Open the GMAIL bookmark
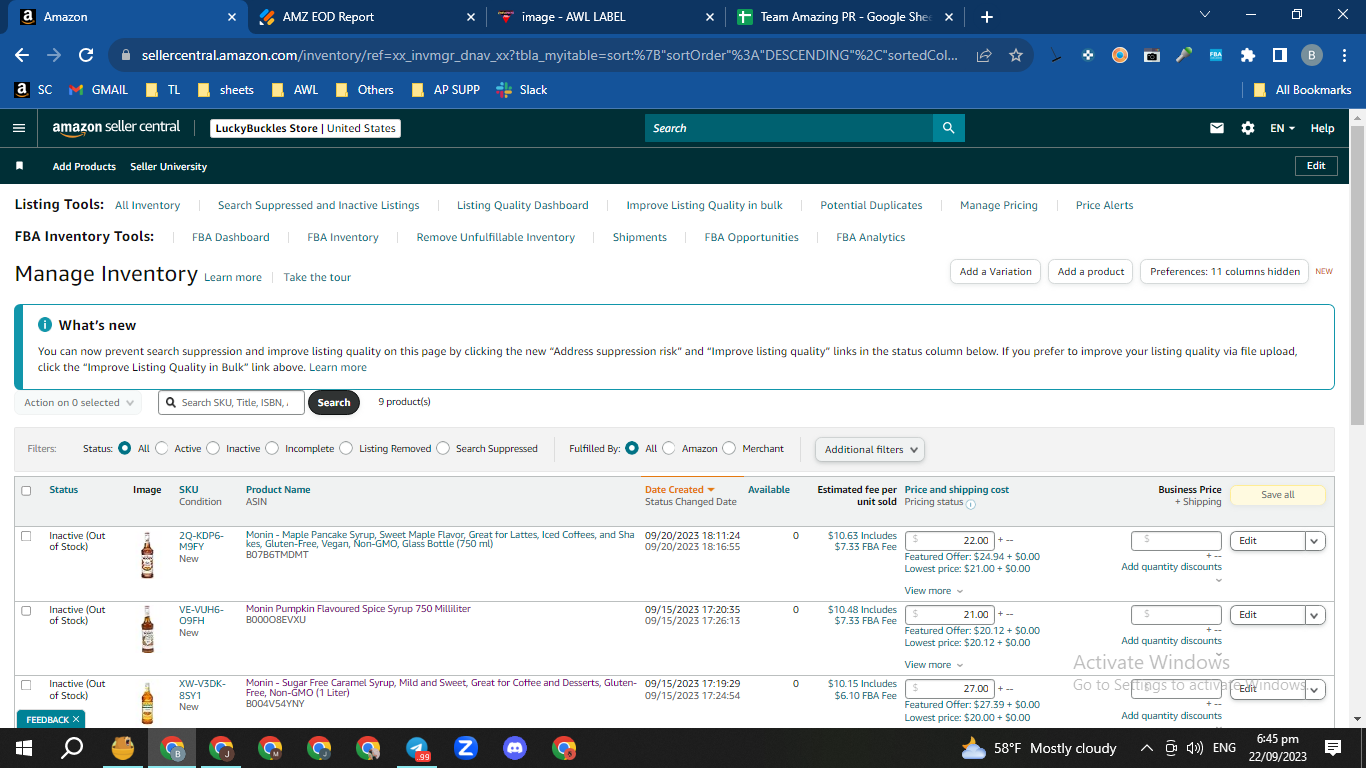Image resolution: width=1366 pixels, height=768 pixels. [x=99, y=90]
